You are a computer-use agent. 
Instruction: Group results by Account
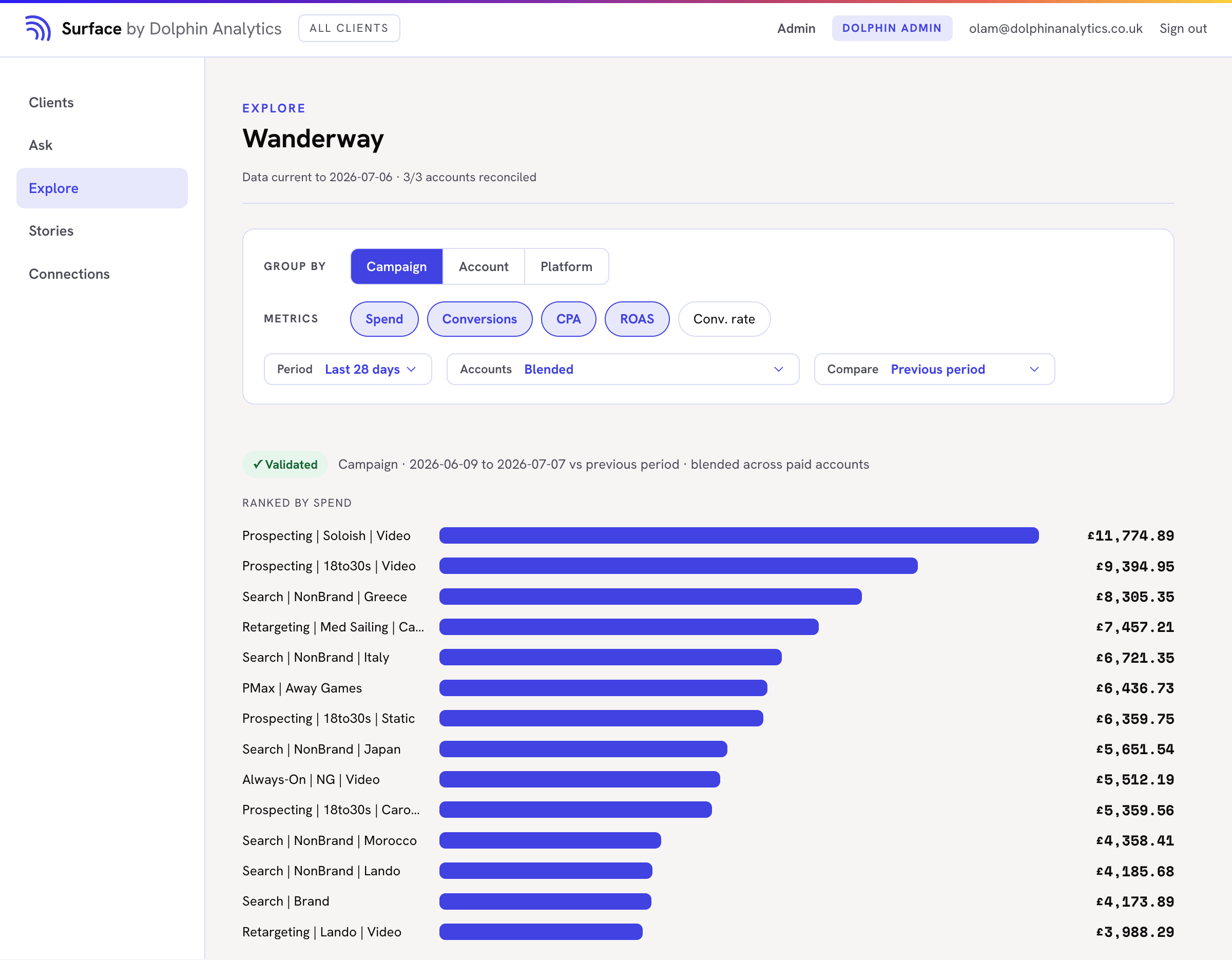(484, 266)
